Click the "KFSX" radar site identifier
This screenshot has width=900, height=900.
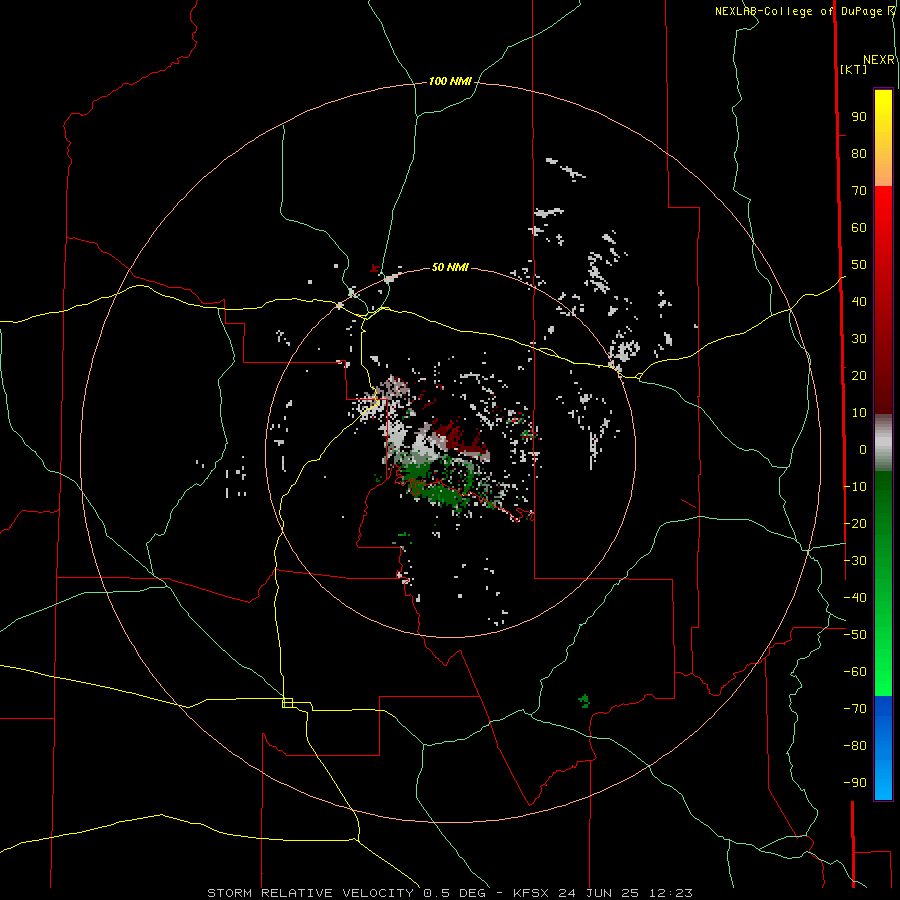click(531, 893)
